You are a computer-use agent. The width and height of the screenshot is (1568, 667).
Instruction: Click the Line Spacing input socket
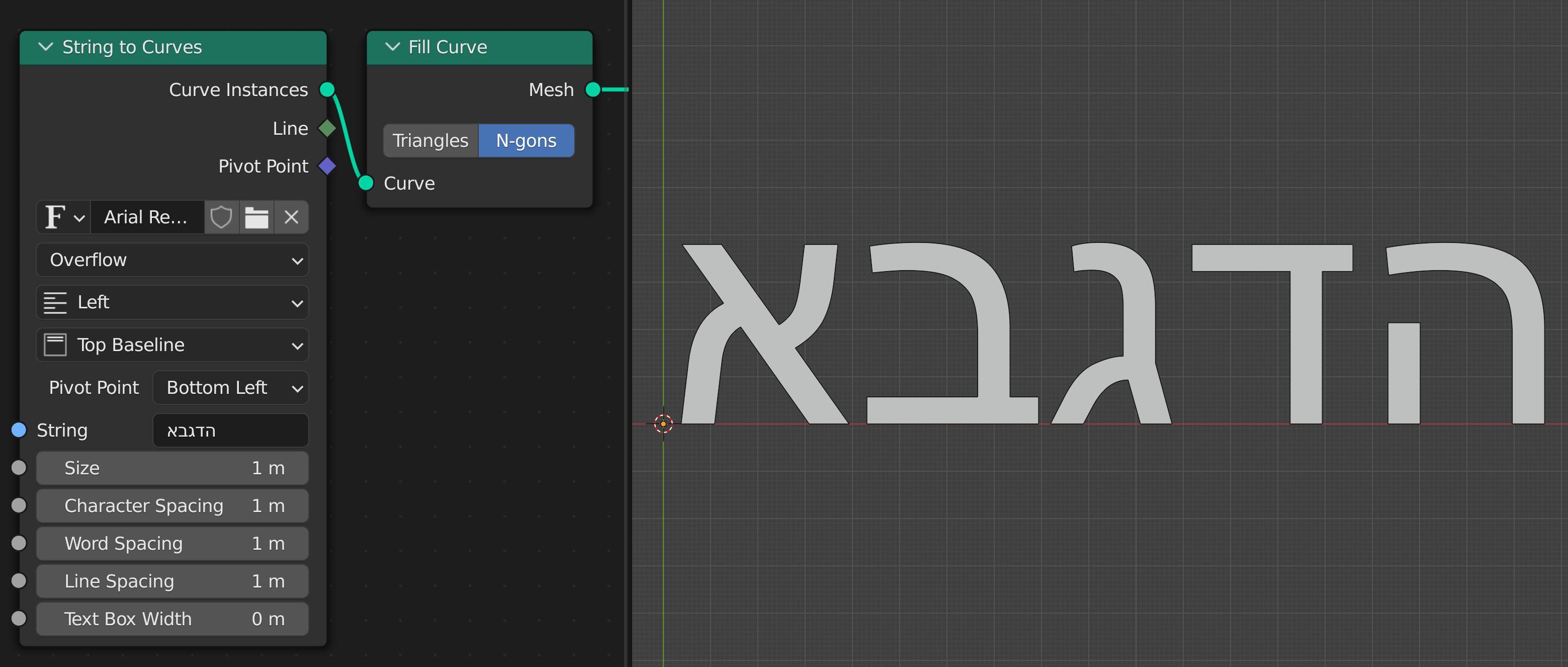coord(19,580)
